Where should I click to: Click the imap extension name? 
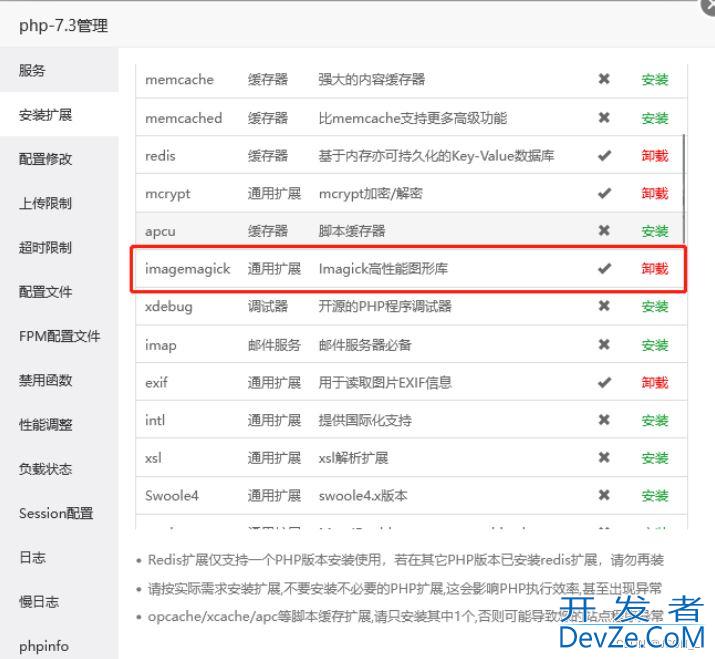click(161, 346)
